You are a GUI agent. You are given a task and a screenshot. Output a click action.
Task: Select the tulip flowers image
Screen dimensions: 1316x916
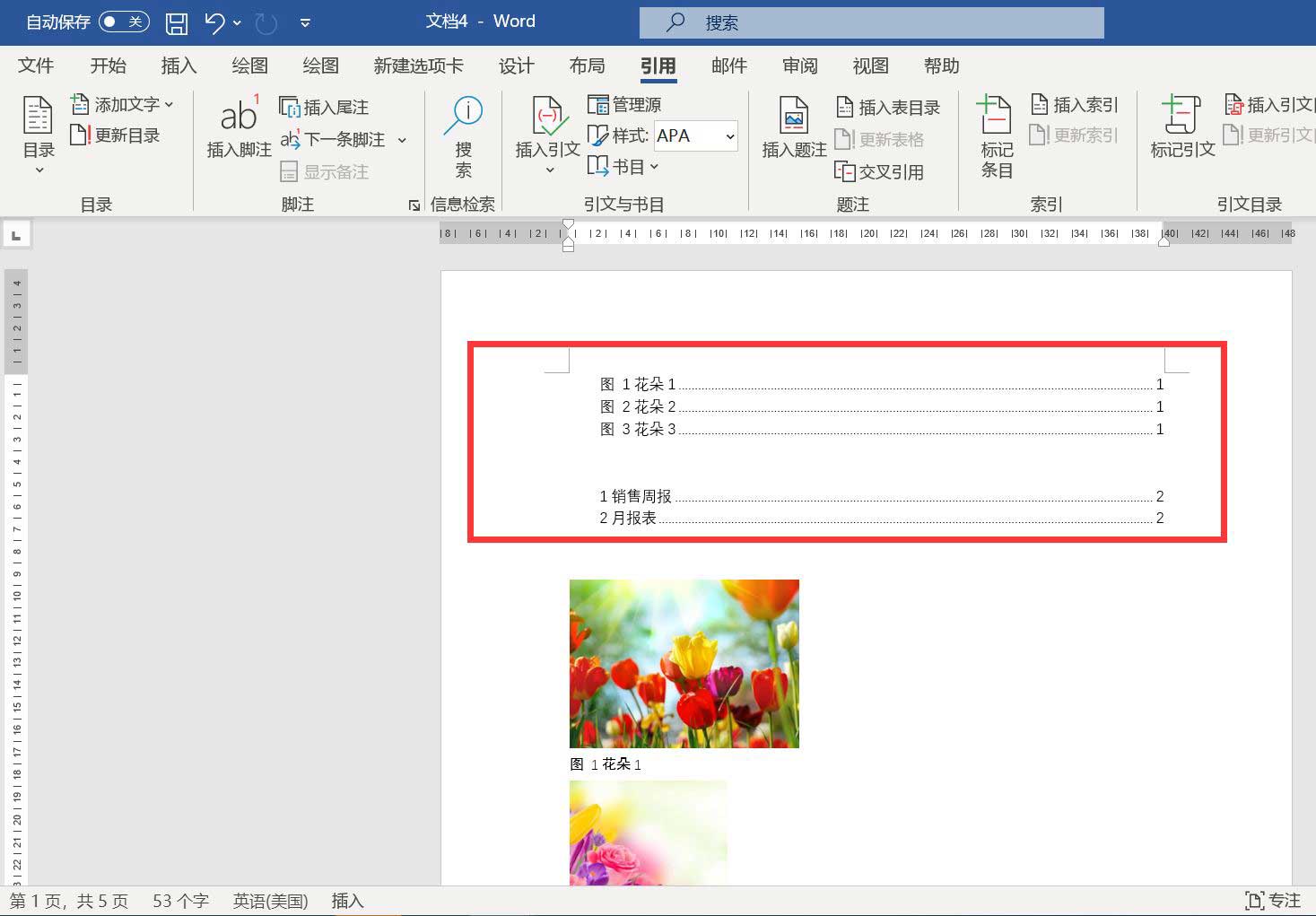[x=684, y=663]
